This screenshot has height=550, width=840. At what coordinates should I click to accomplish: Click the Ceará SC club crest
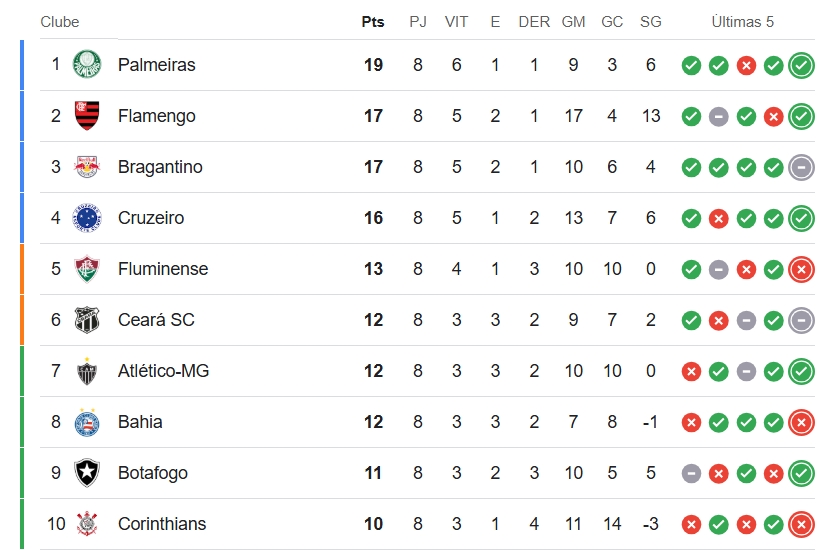pyautogui.click(x=87, y=320)
